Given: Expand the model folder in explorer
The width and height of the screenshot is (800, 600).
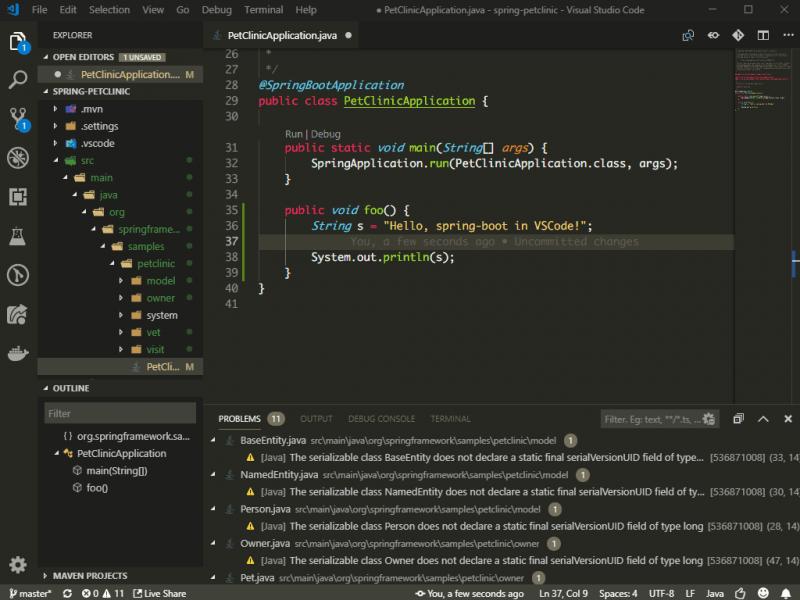Looking at the screenshot, I should 160,281.
